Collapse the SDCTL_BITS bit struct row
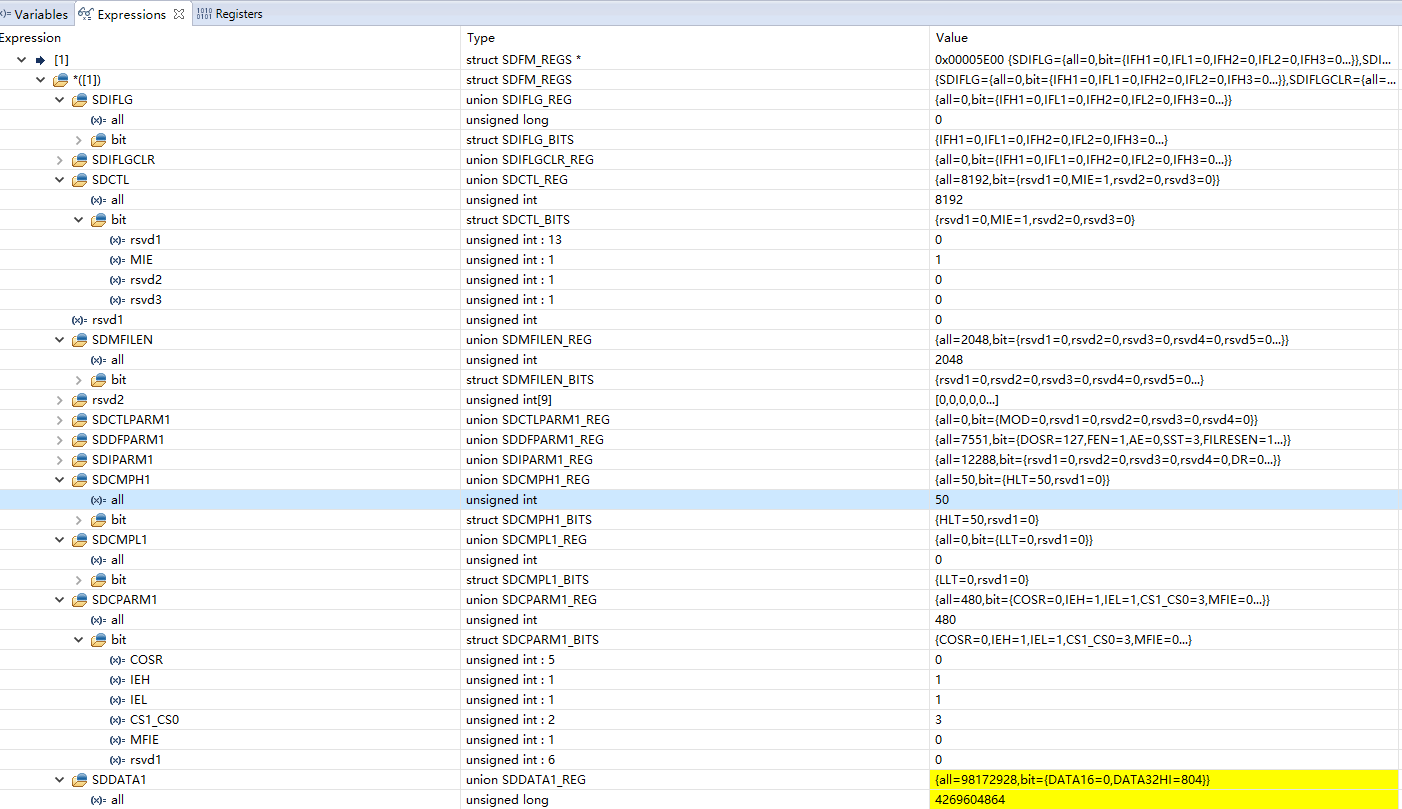 [79, 220]
